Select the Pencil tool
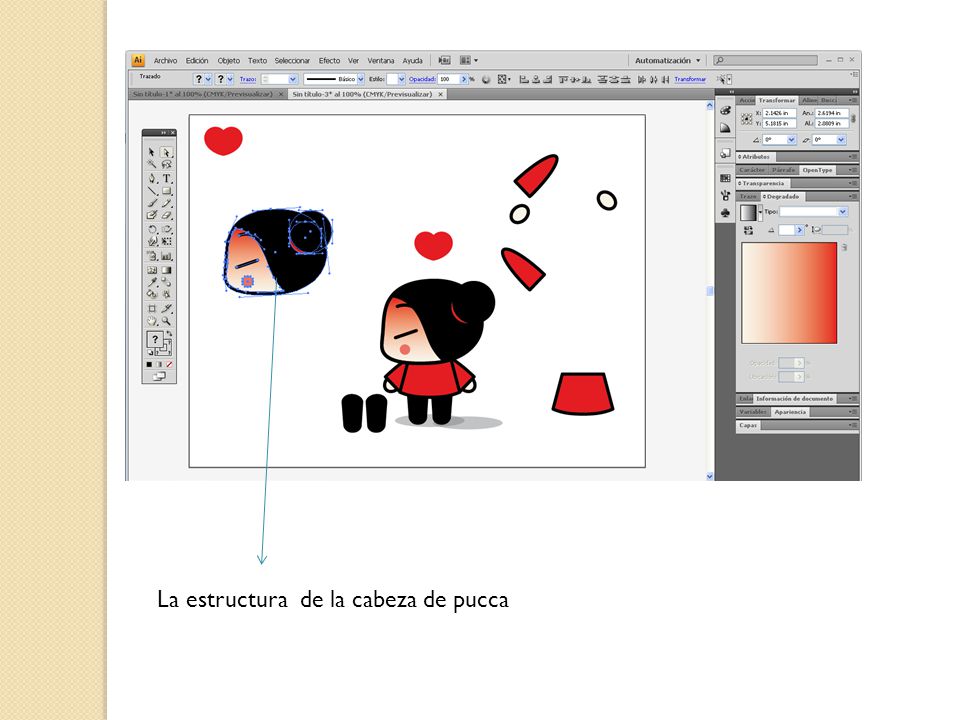The width and height of the screenshot is (960, 720). tap(166, 203)
